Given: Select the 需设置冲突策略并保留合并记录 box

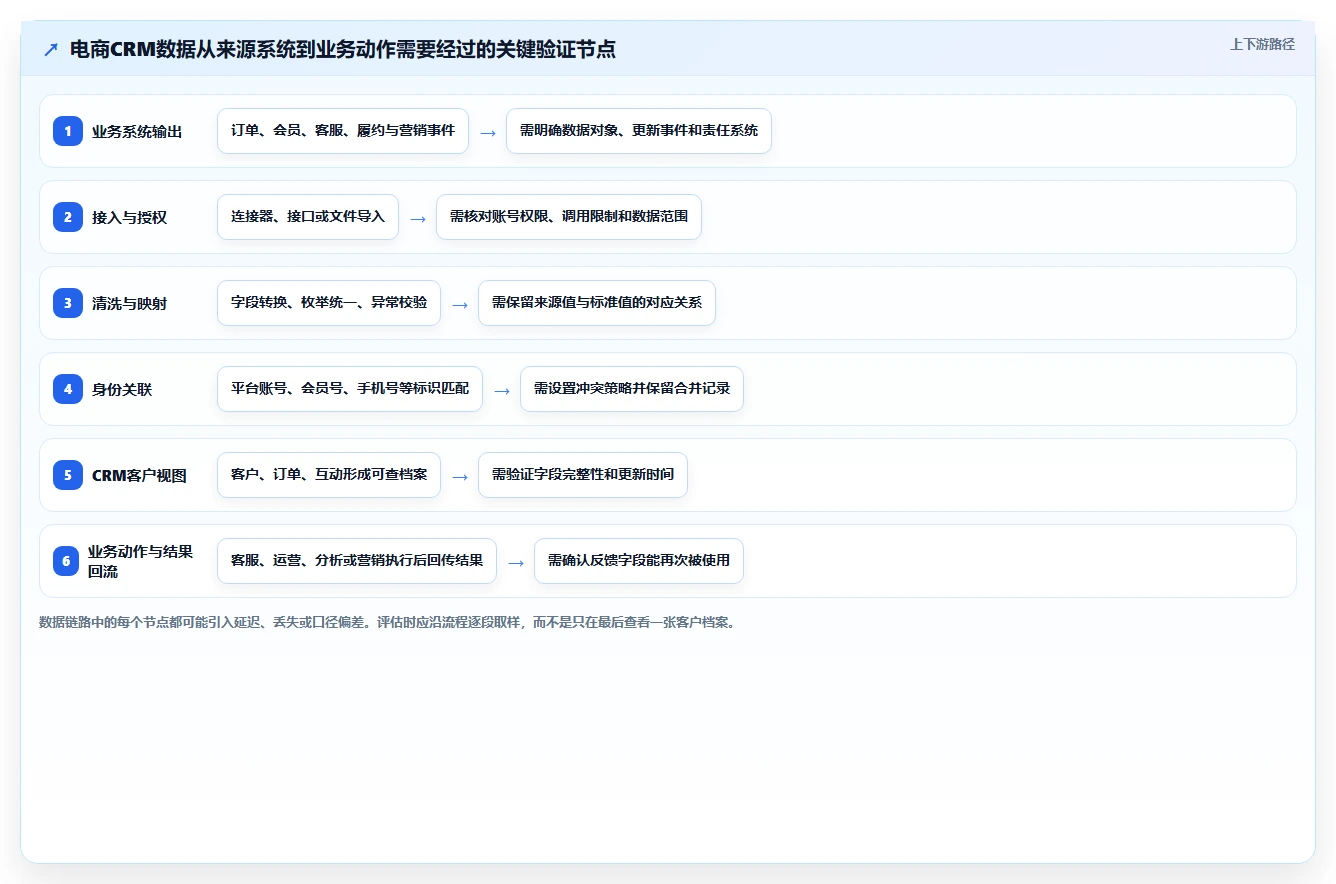Looking at the screenshot, I should point(632,389).
